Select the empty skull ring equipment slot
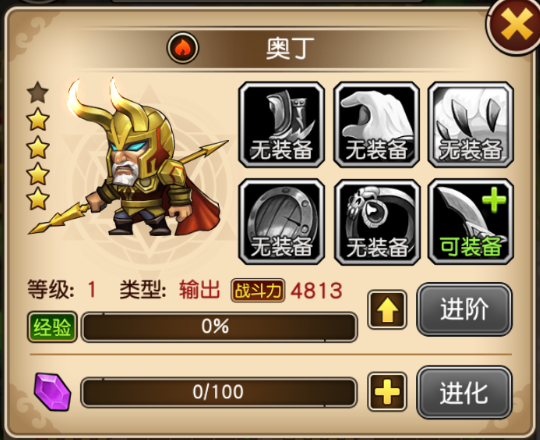 377,222
